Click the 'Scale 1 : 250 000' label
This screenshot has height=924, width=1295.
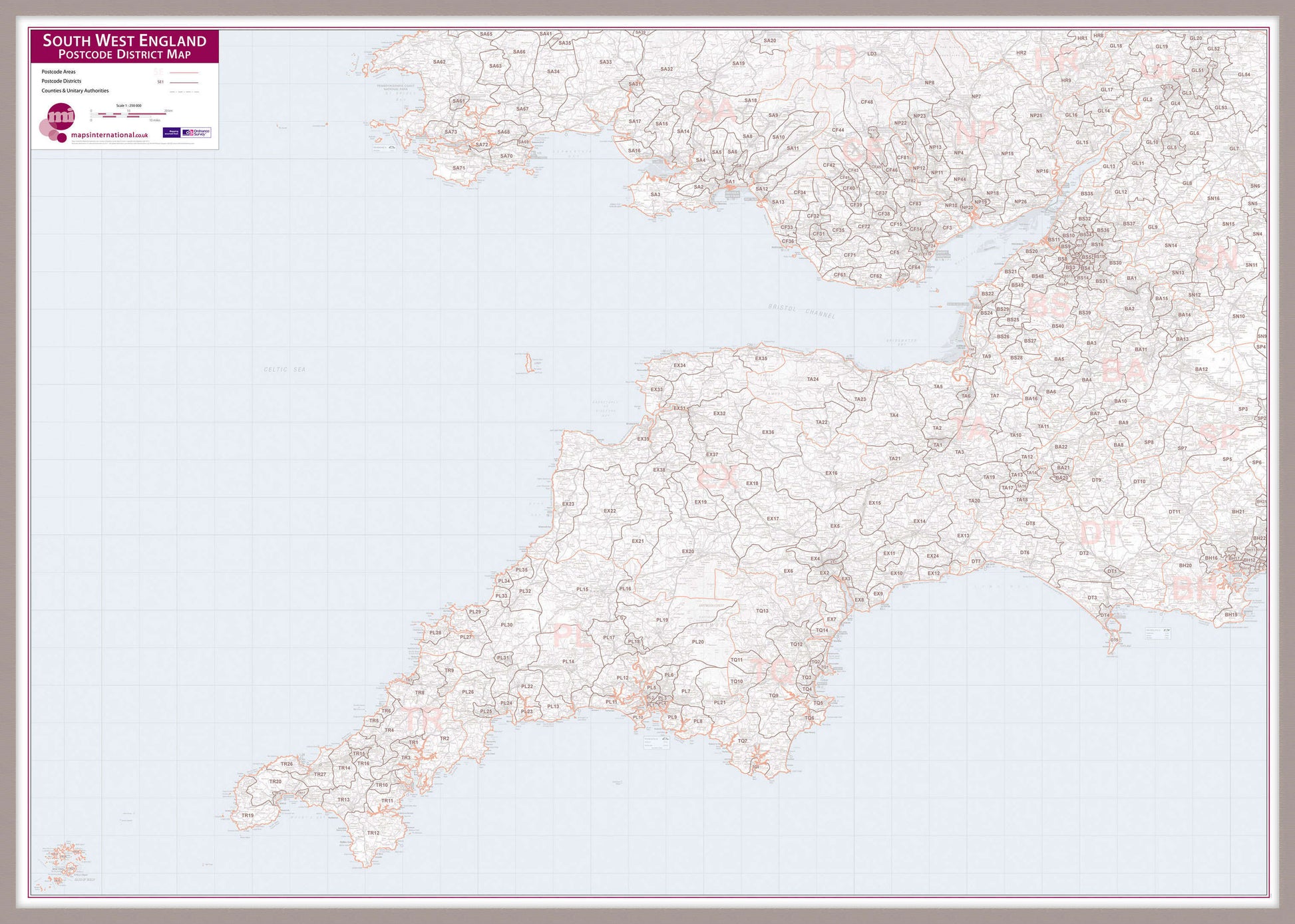pyautogui.click(x=128, y=105)
